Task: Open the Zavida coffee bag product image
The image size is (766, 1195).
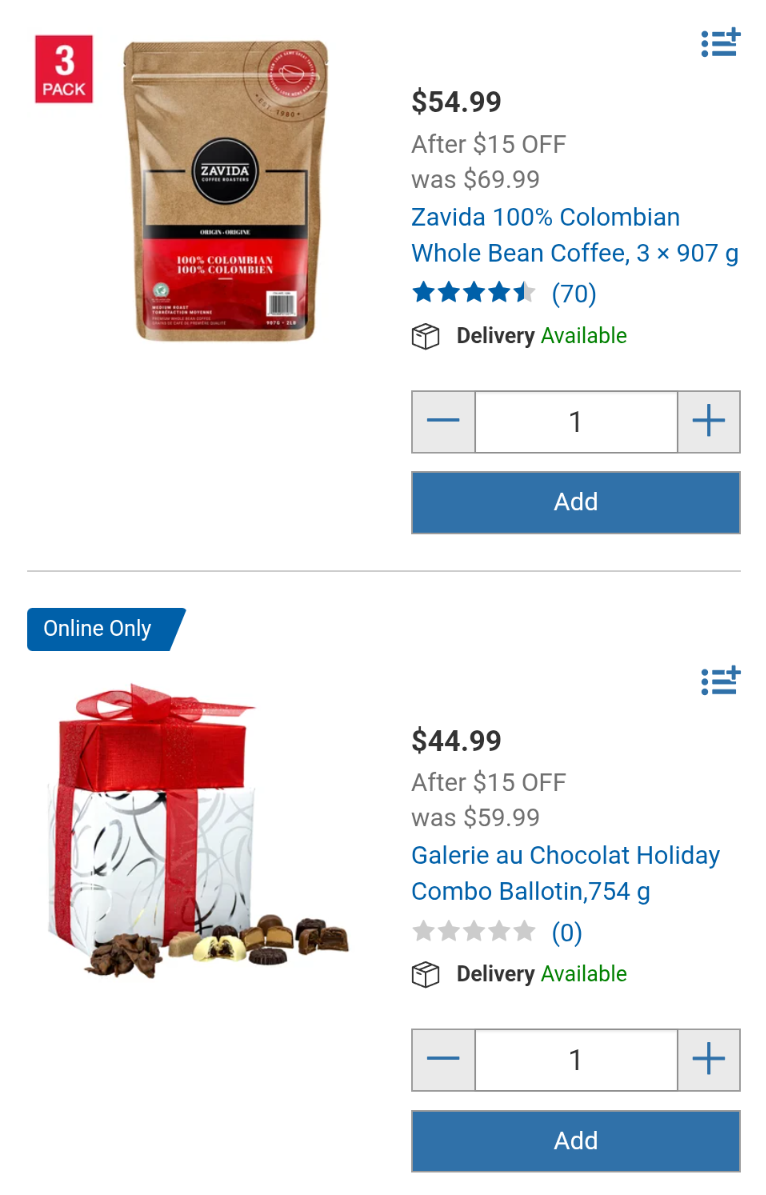Action: [x=226, y=191]
